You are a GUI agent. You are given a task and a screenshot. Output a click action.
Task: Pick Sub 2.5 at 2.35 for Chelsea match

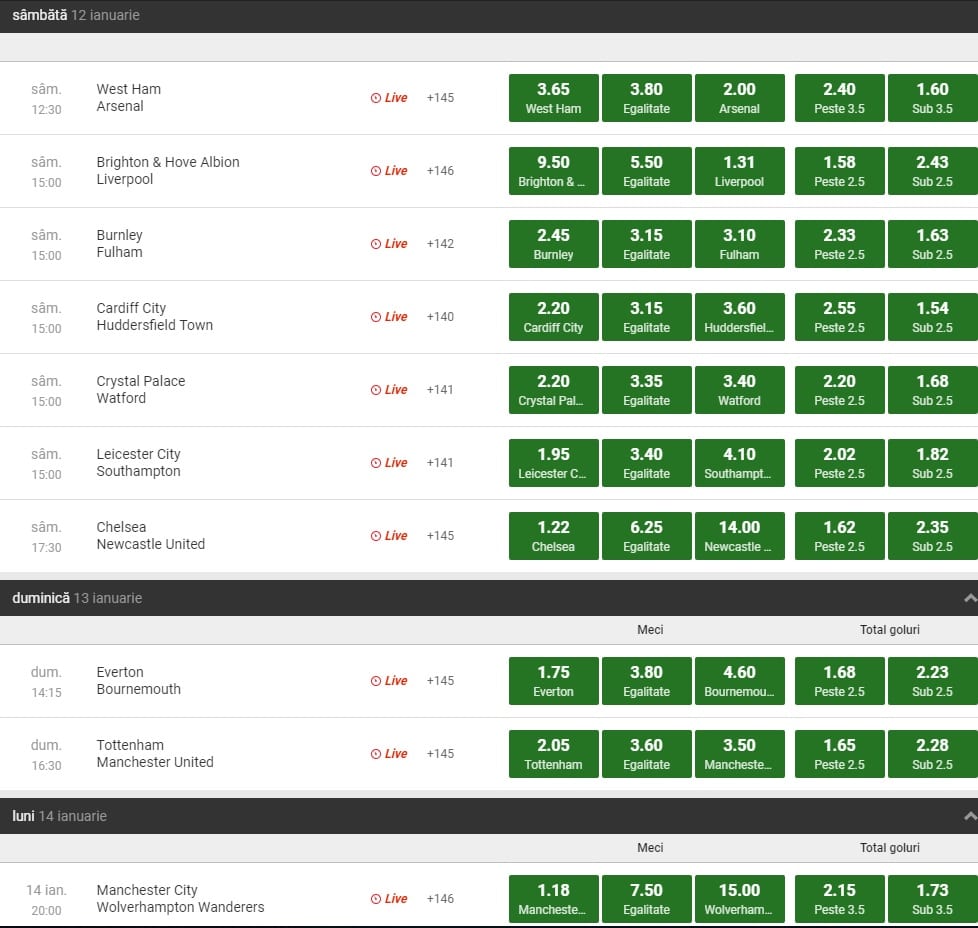(932, 536)
